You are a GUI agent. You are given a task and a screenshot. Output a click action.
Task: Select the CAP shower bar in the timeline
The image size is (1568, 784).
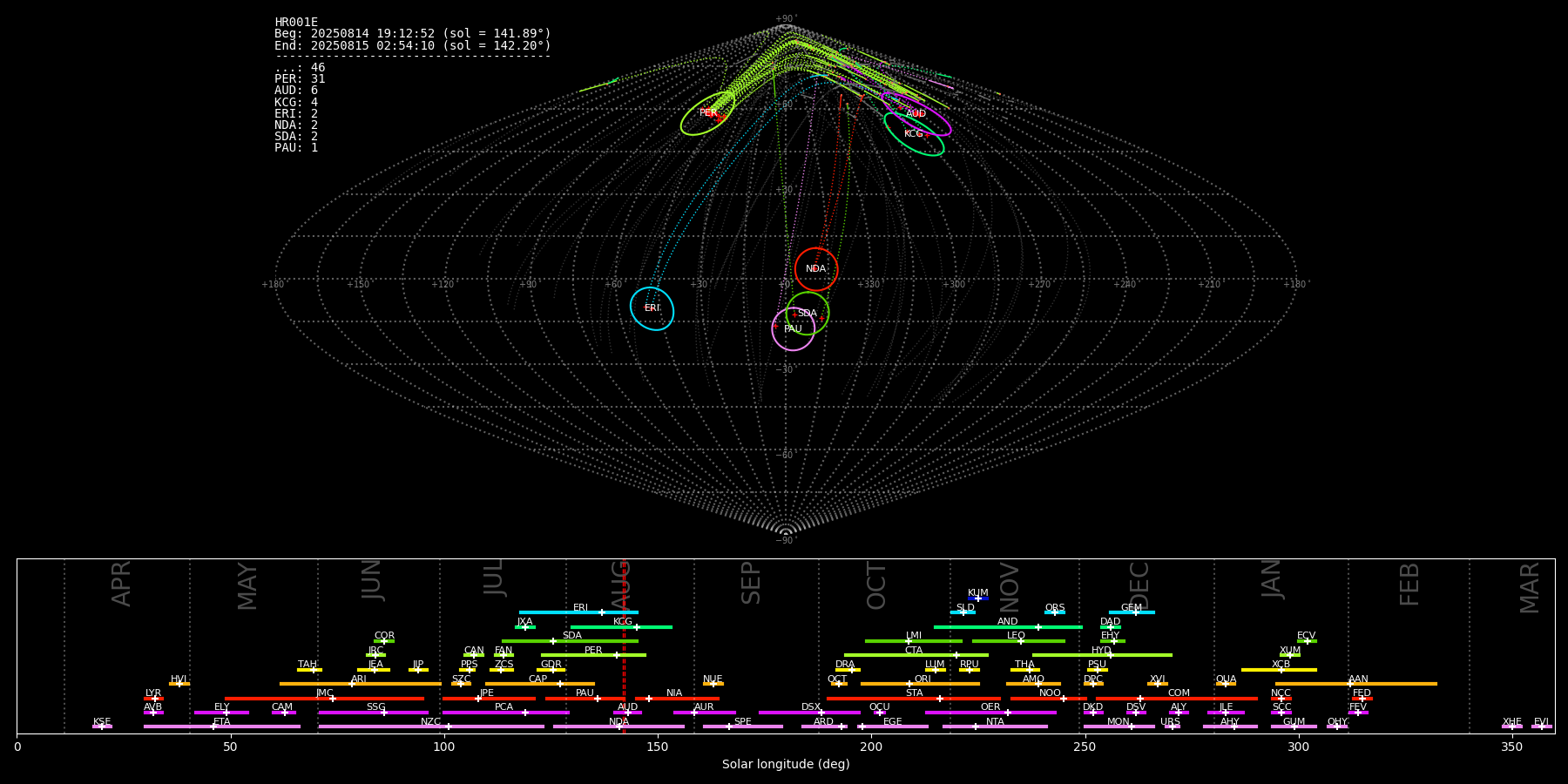point(540,684)
